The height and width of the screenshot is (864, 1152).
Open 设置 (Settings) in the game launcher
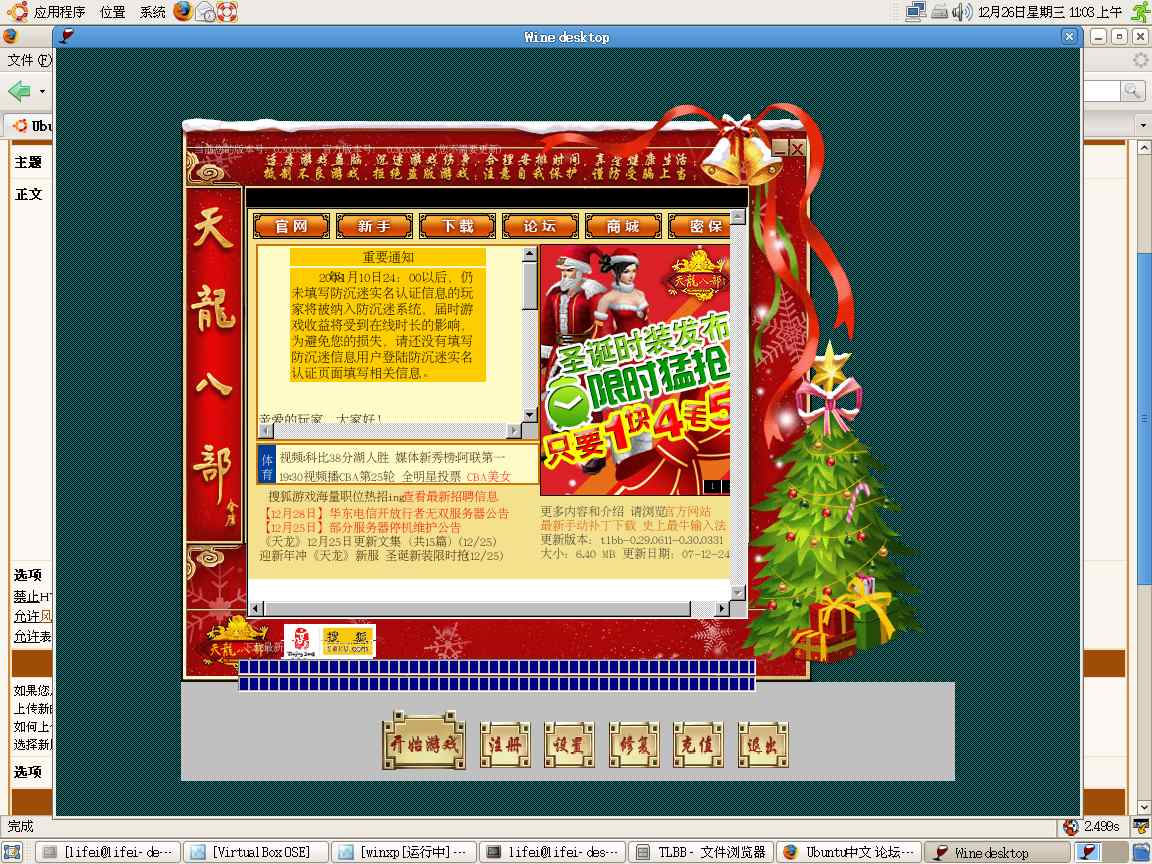point(569,745)
